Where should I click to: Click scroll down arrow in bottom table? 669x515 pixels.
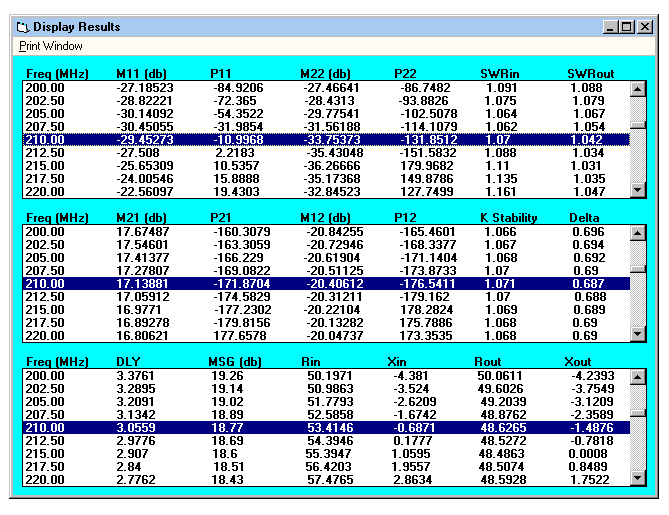637,478
